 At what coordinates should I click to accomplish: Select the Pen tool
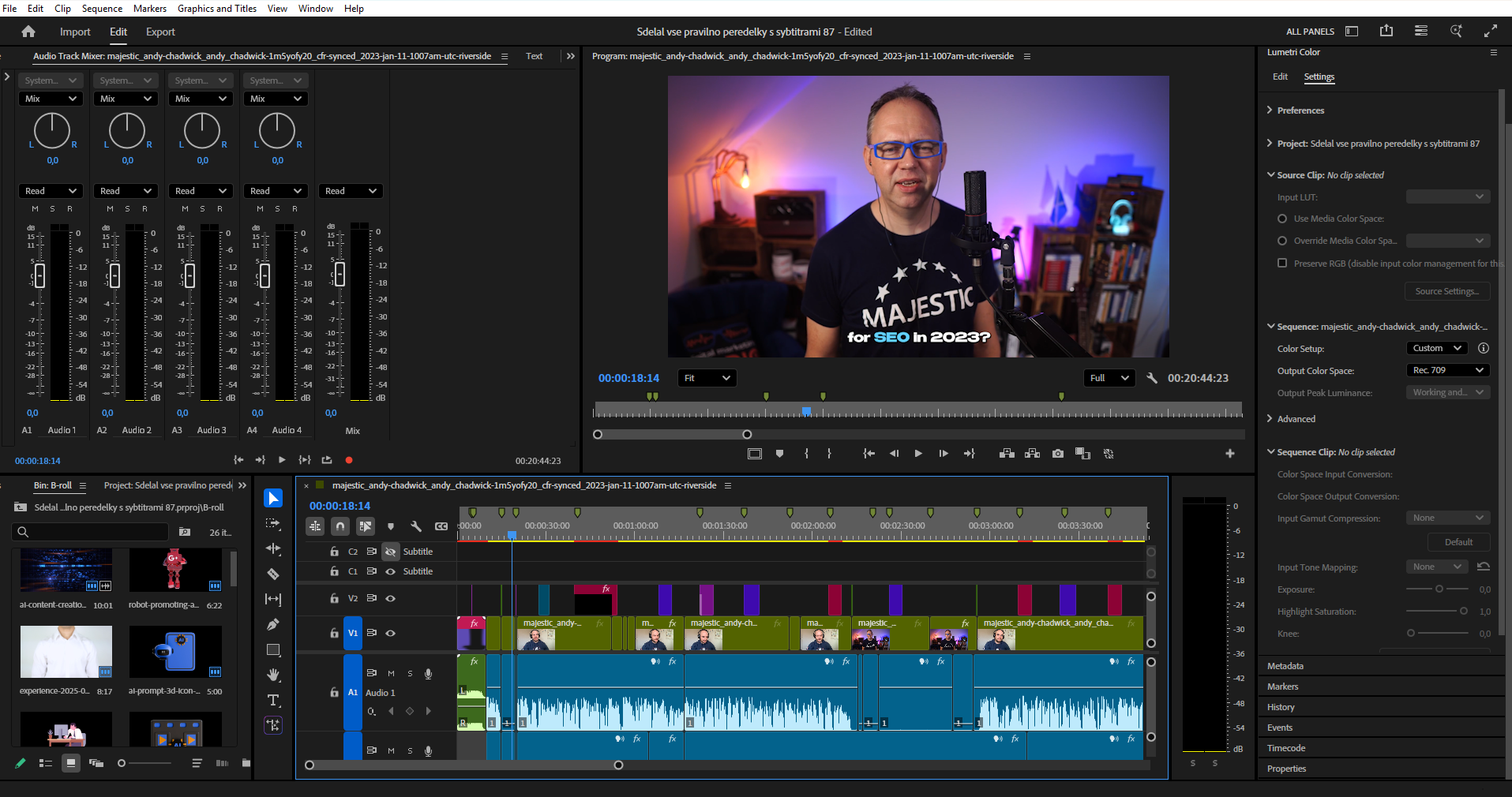click(x=273, y=624)
